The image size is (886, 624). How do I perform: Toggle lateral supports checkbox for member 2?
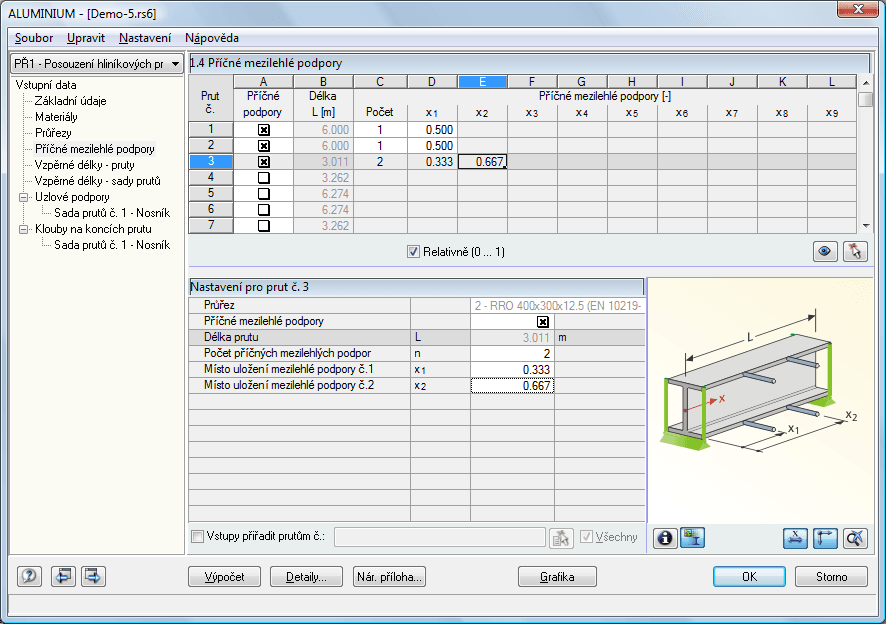(x=263, y=145)
